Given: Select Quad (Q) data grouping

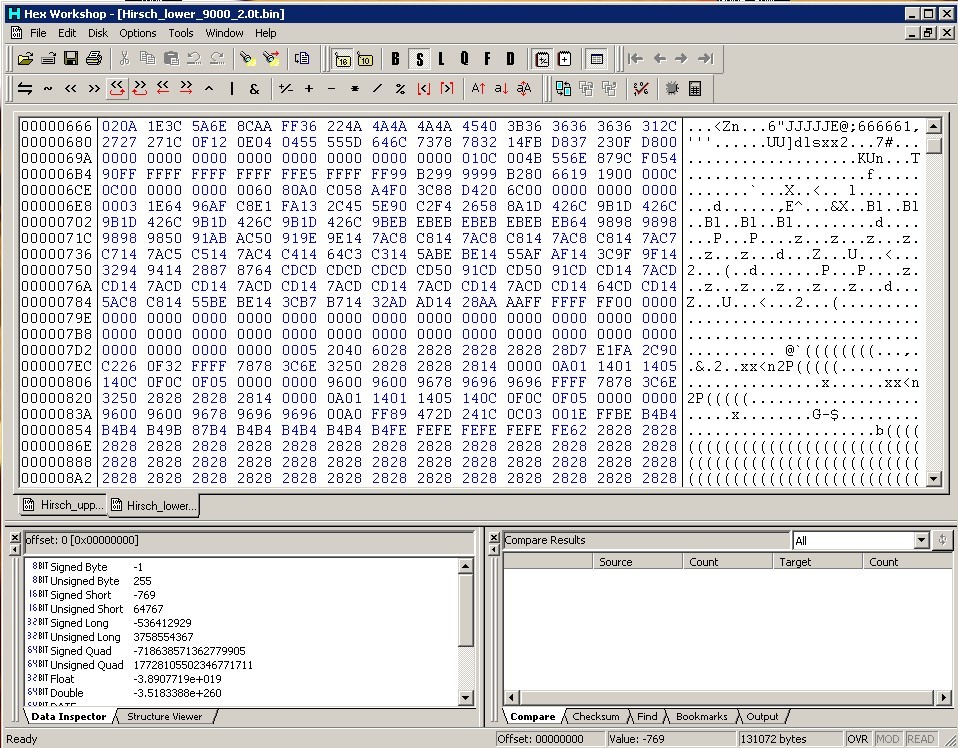Looking at the screenshot, I should 464,59.
